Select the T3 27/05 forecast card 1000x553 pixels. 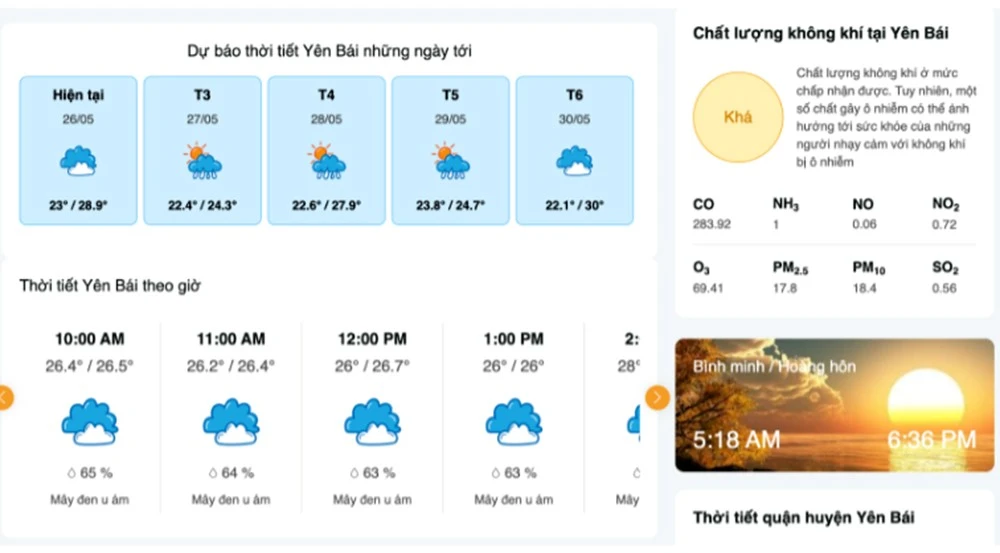click(x=202, y=150)
